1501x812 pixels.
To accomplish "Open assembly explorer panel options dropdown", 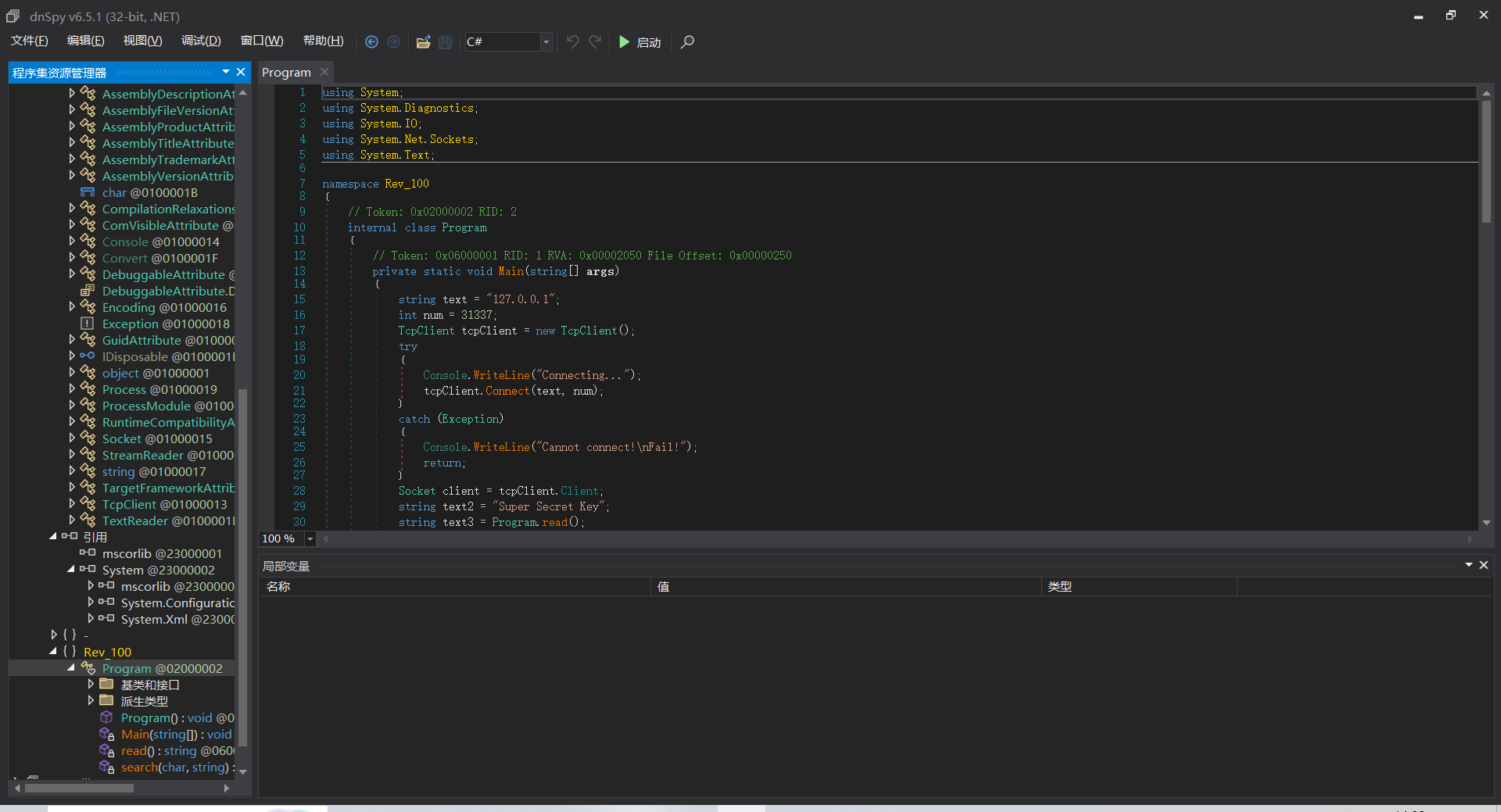I will click(x=226, y=72).
